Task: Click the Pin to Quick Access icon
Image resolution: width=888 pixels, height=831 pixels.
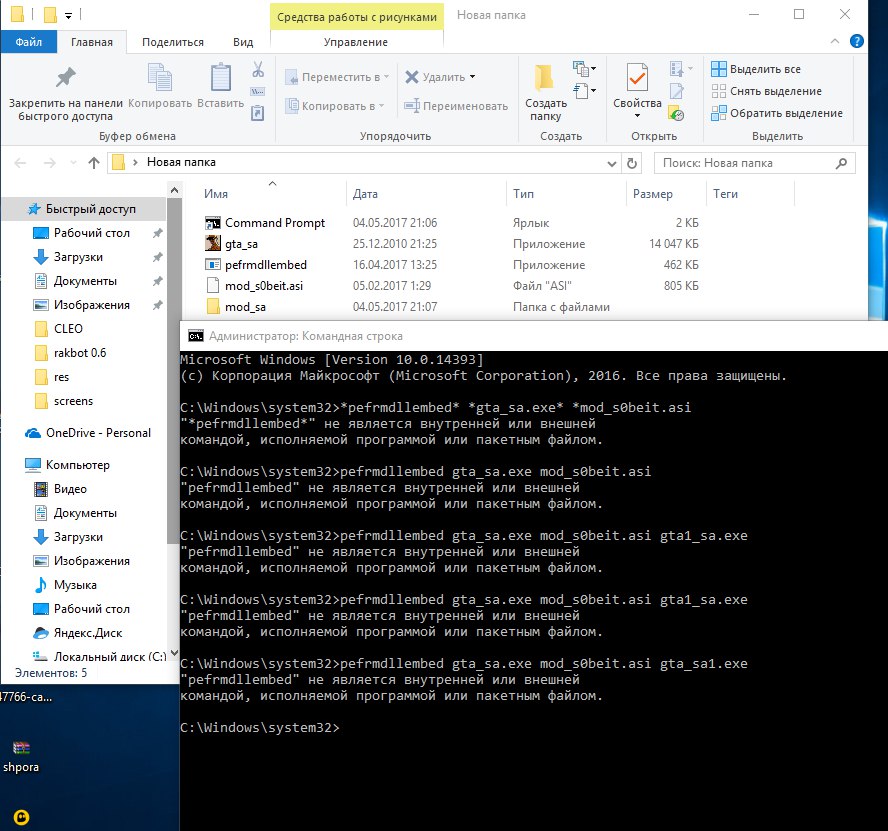Action: point(66,78)
